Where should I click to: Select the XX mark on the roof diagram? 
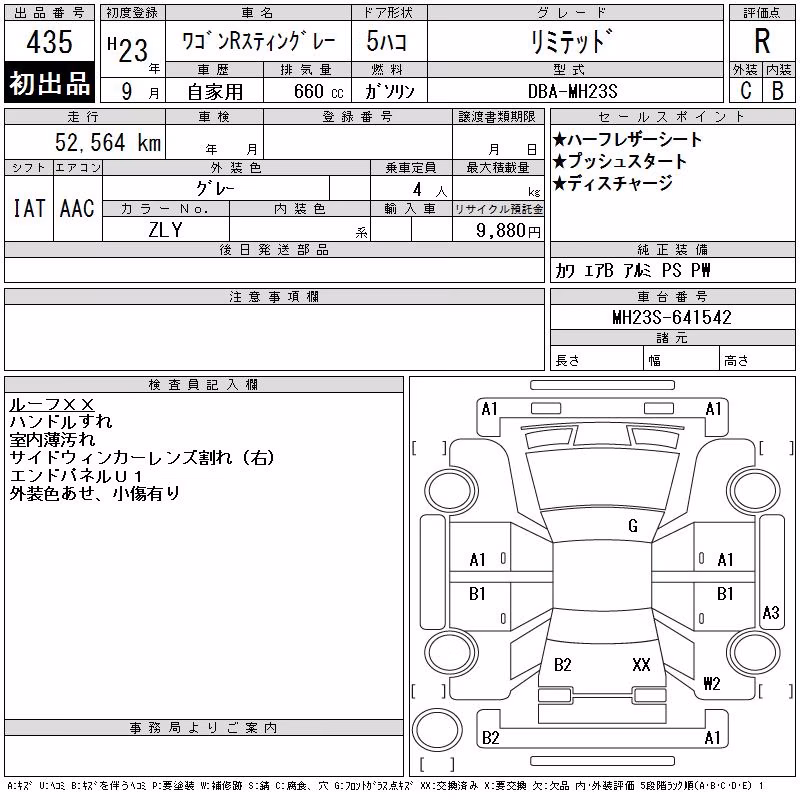tap(641, 665)
